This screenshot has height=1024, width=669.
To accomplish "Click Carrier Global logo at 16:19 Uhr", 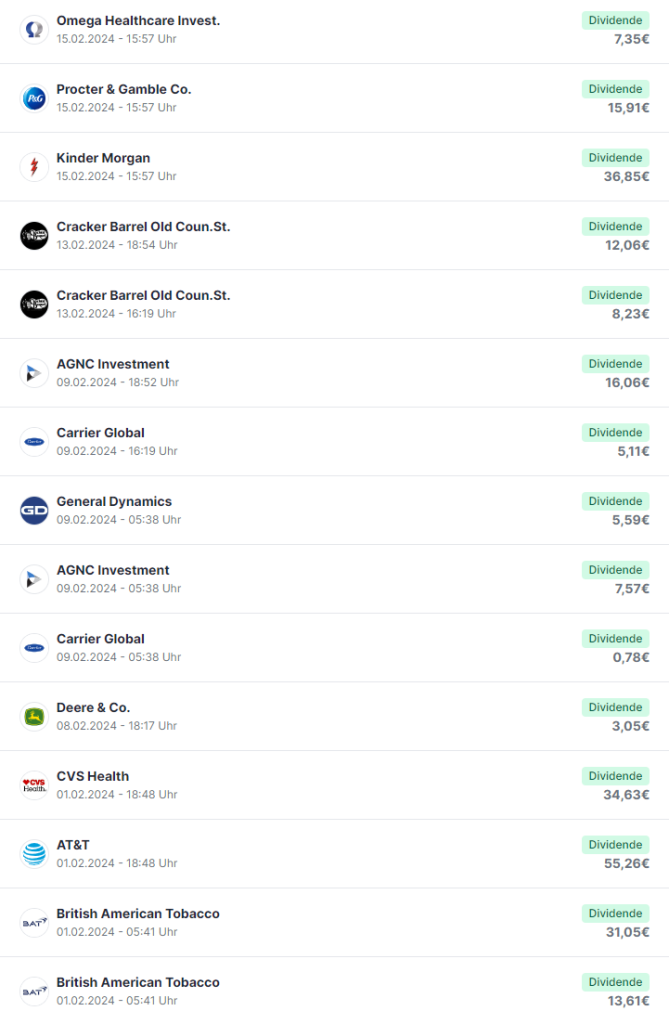I will (x=34, y=442).
